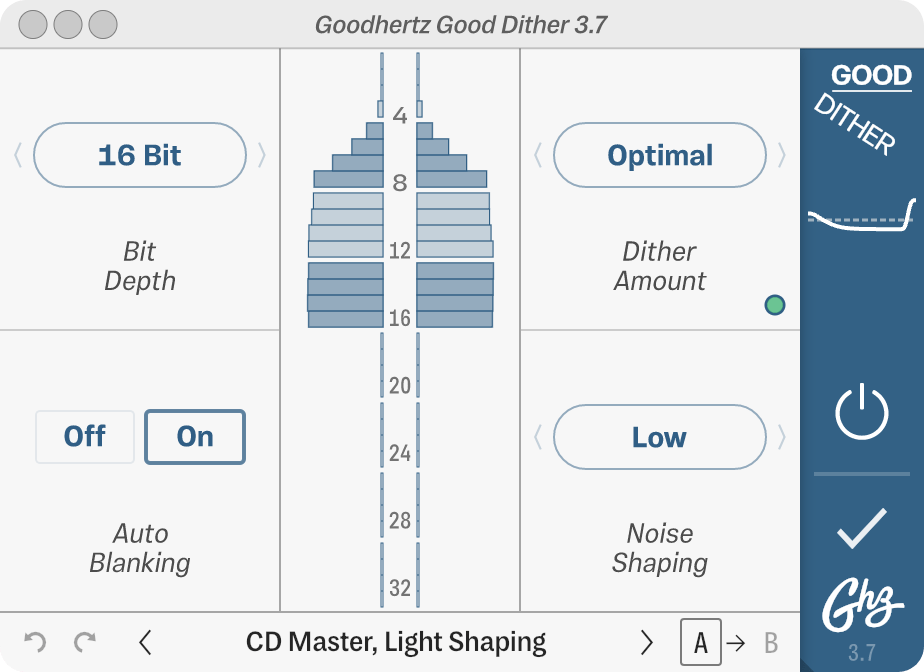Viewport: 924px width, 672px height.
Task: Click the green status indicator dot
Action: click(775, 304)
